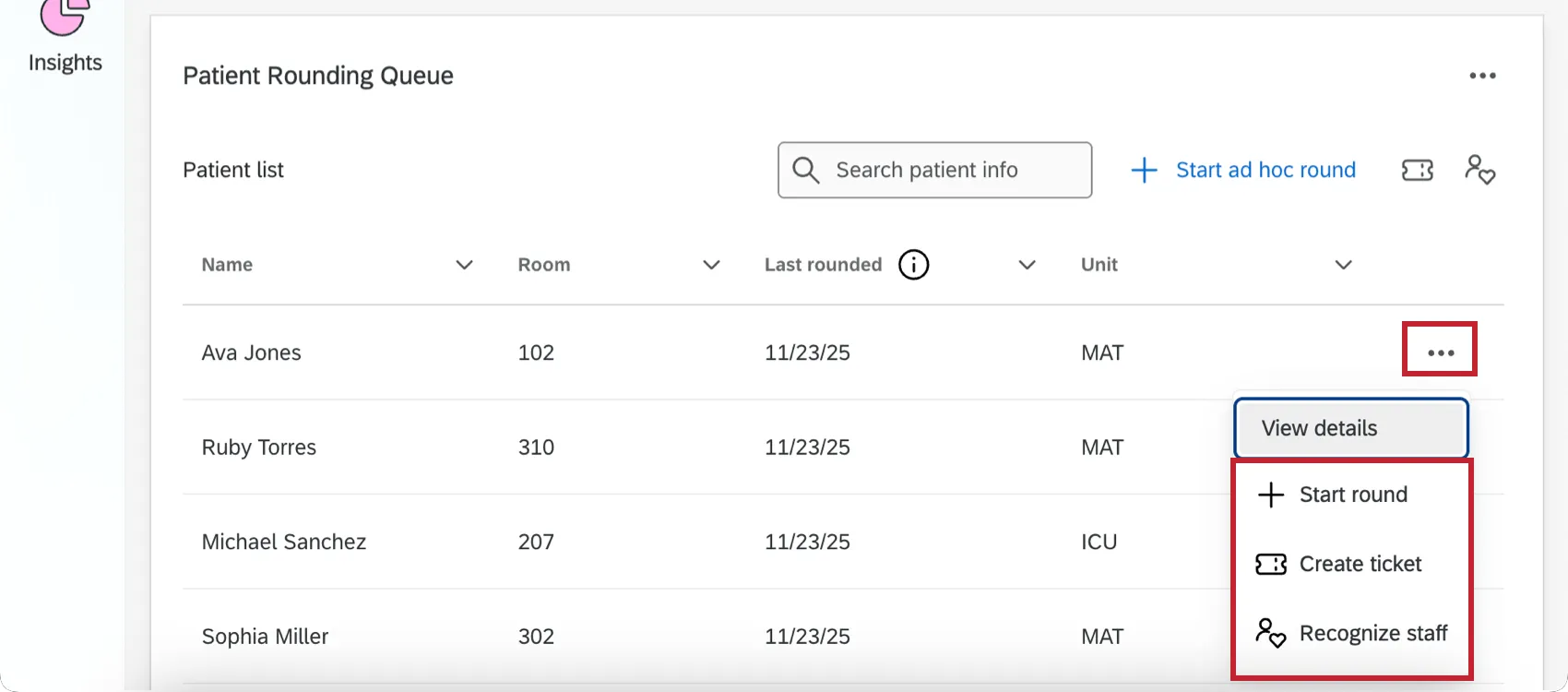
Task: Click the Start ad hoc round link
Action: coord(1265,170)
